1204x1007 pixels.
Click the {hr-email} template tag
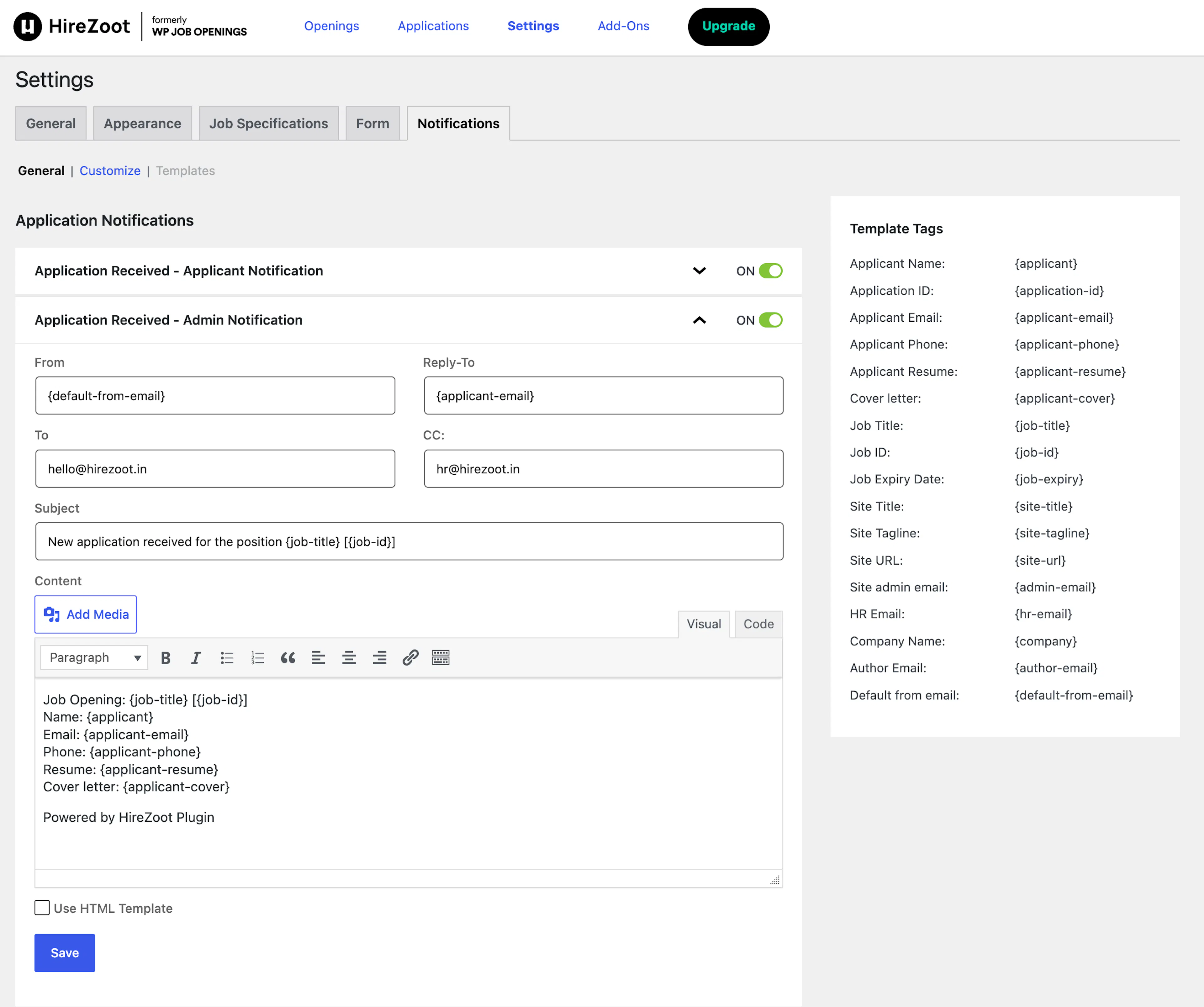point(1043,614)
